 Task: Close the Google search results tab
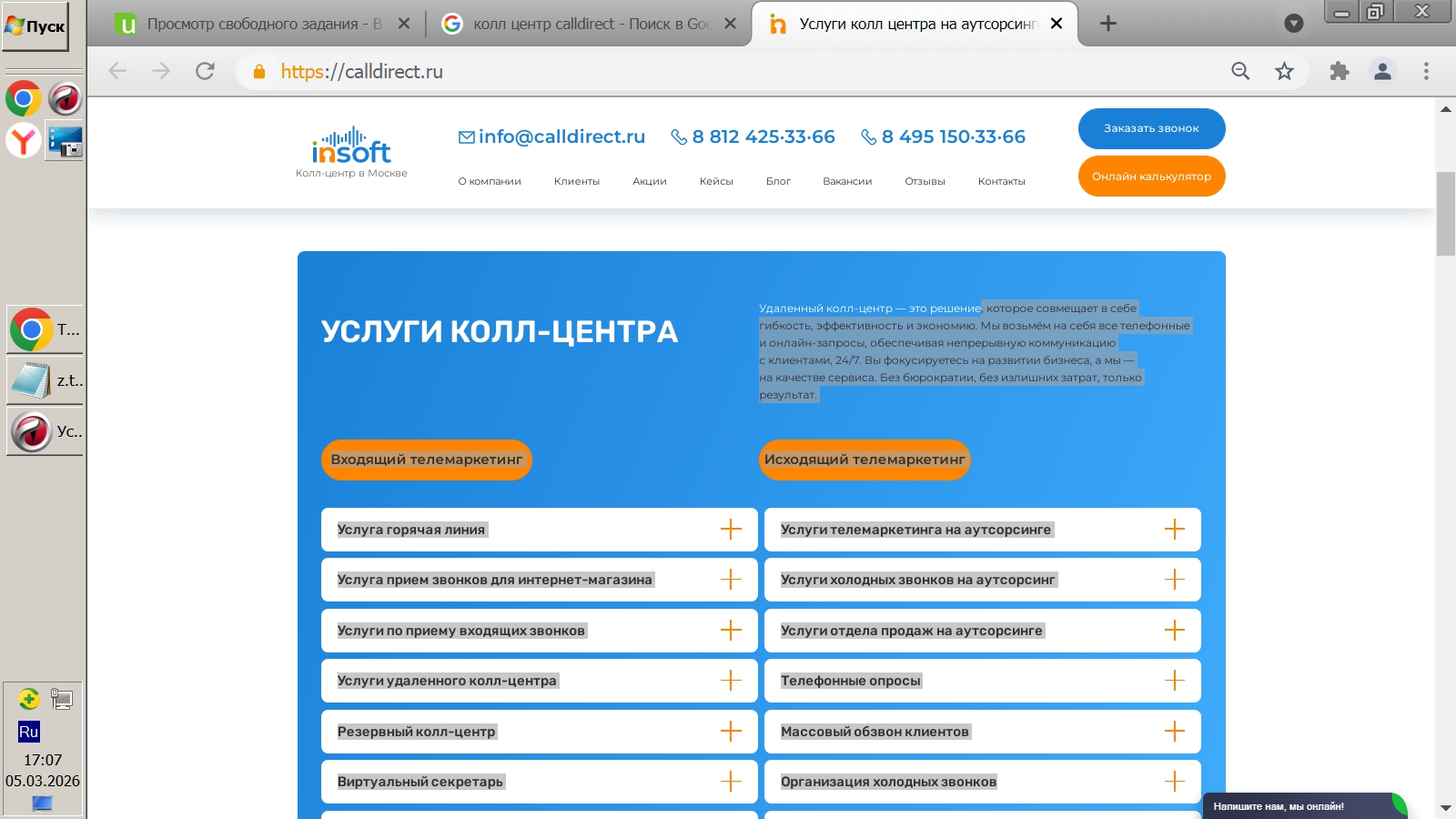pyautogui.click(x=730, y=24)
